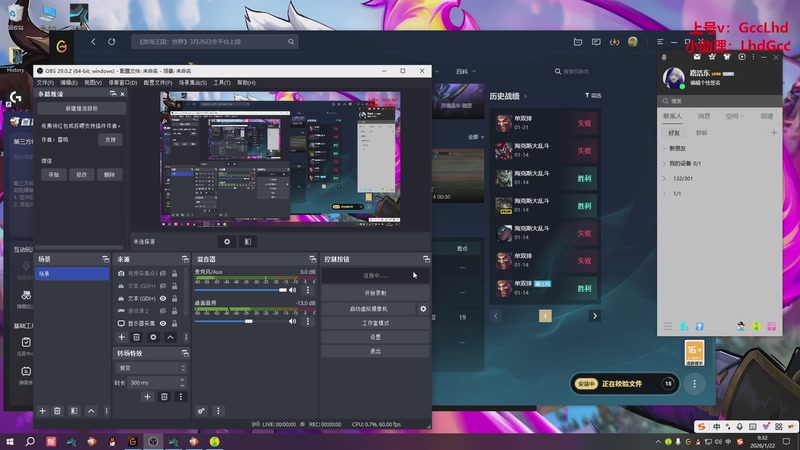Expand the 1/1 friends group
Viewport: 800px width, 450px height.
pyautogui.click(x=664, y=193)
